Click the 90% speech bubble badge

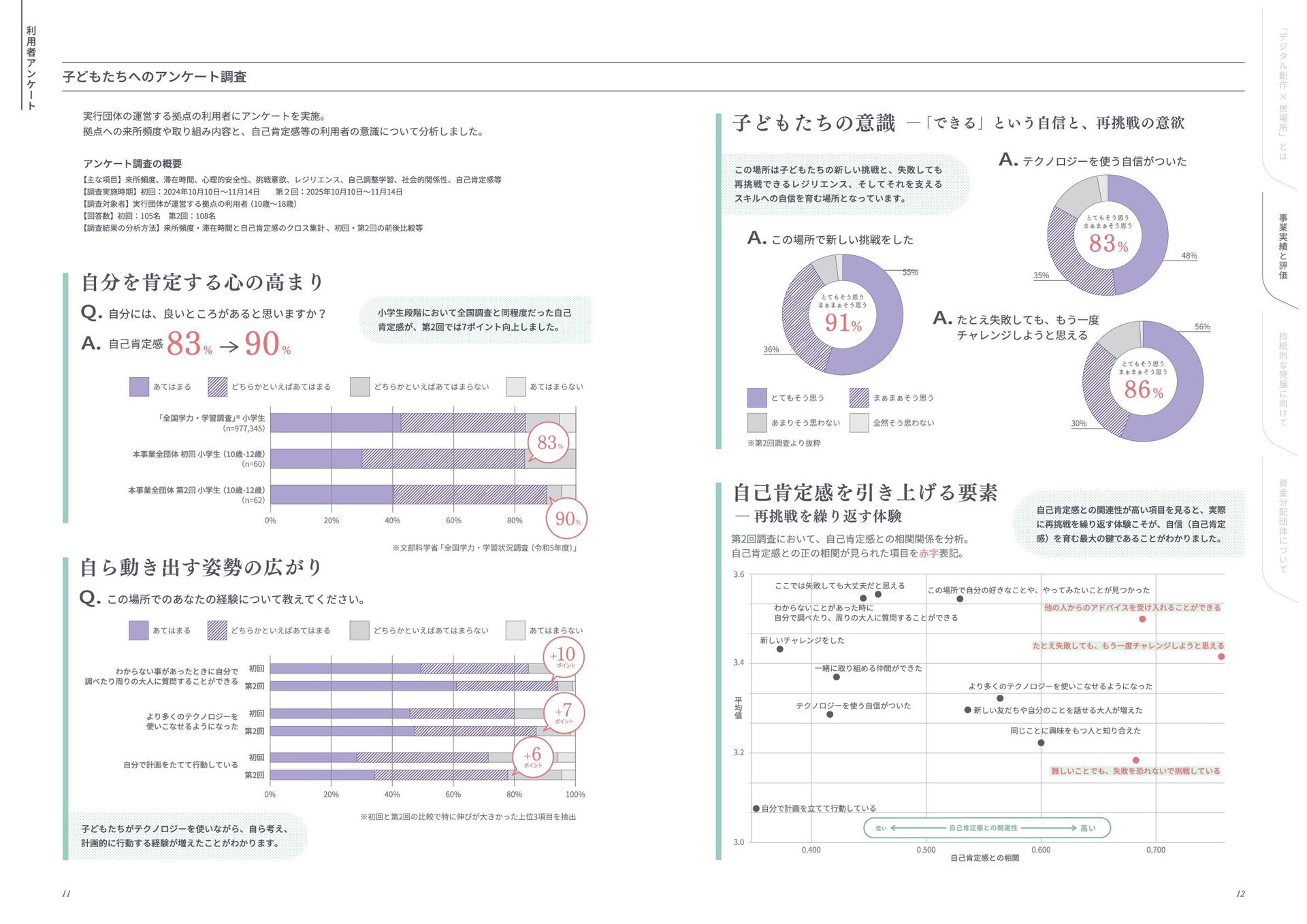point(566,519)
